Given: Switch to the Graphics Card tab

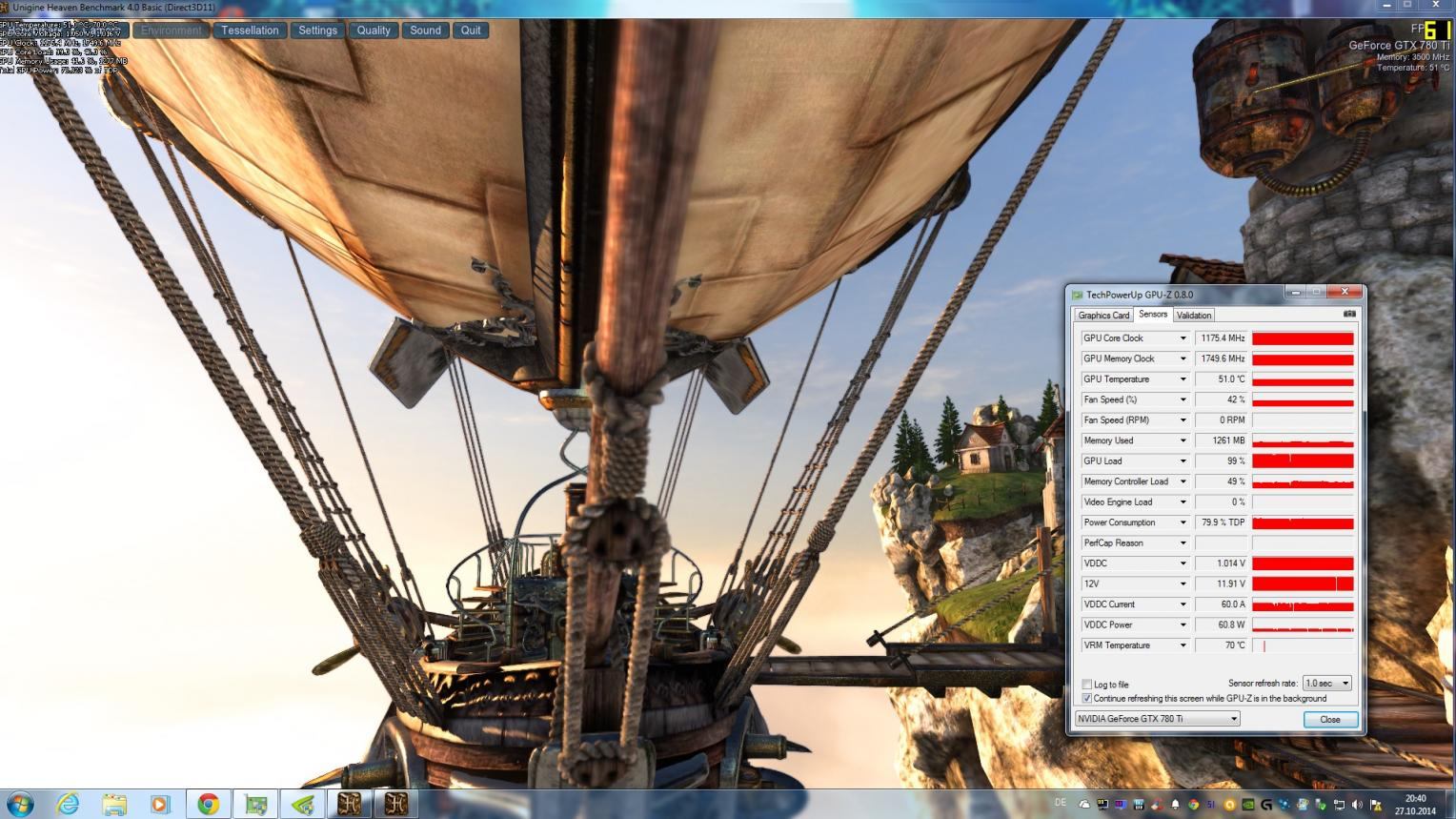Looking at the screenshot, I should (1103, 316).
